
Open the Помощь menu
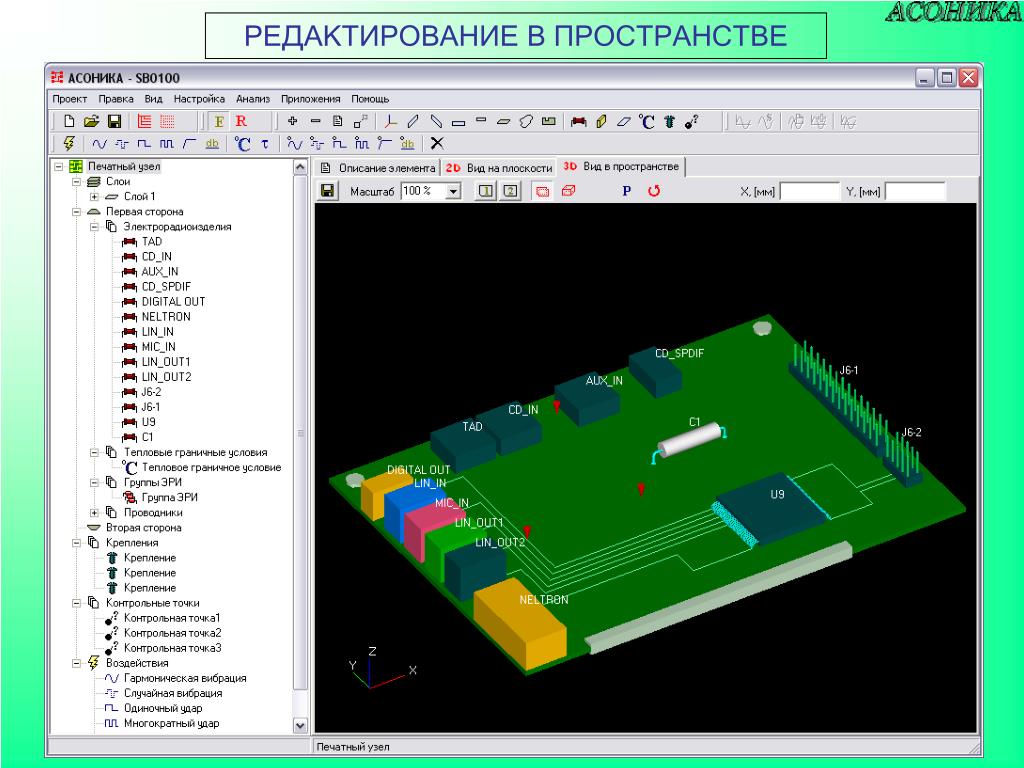(x=370, y=99)
